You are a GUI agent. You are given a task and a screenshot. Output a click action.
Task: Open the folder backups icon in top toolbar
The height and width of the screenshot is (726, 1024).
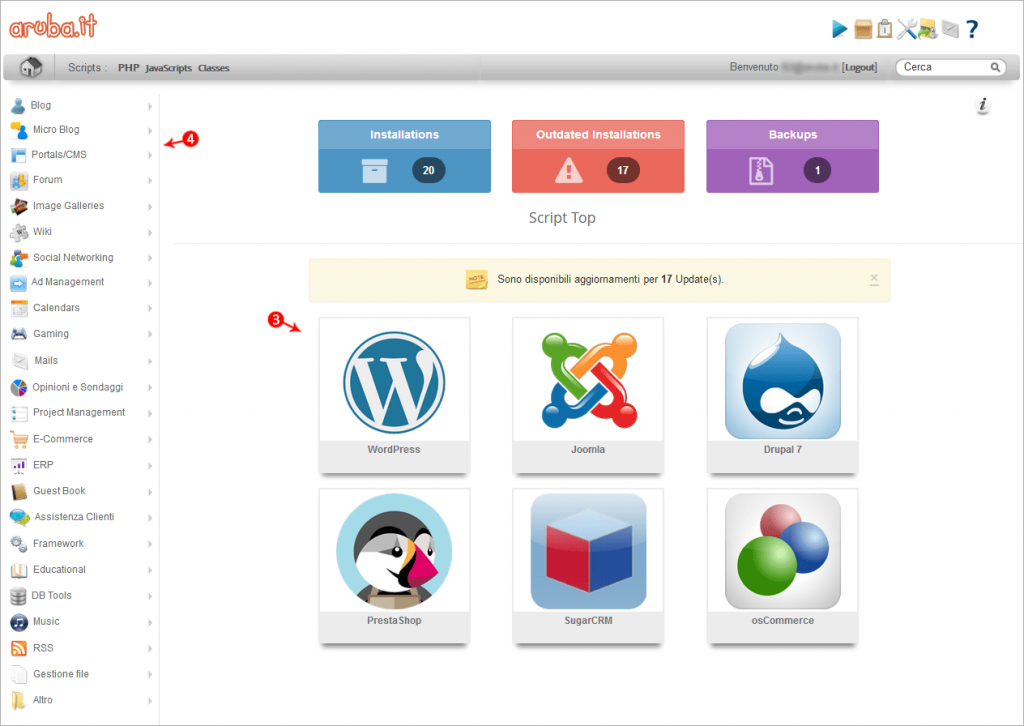point(928,29)
